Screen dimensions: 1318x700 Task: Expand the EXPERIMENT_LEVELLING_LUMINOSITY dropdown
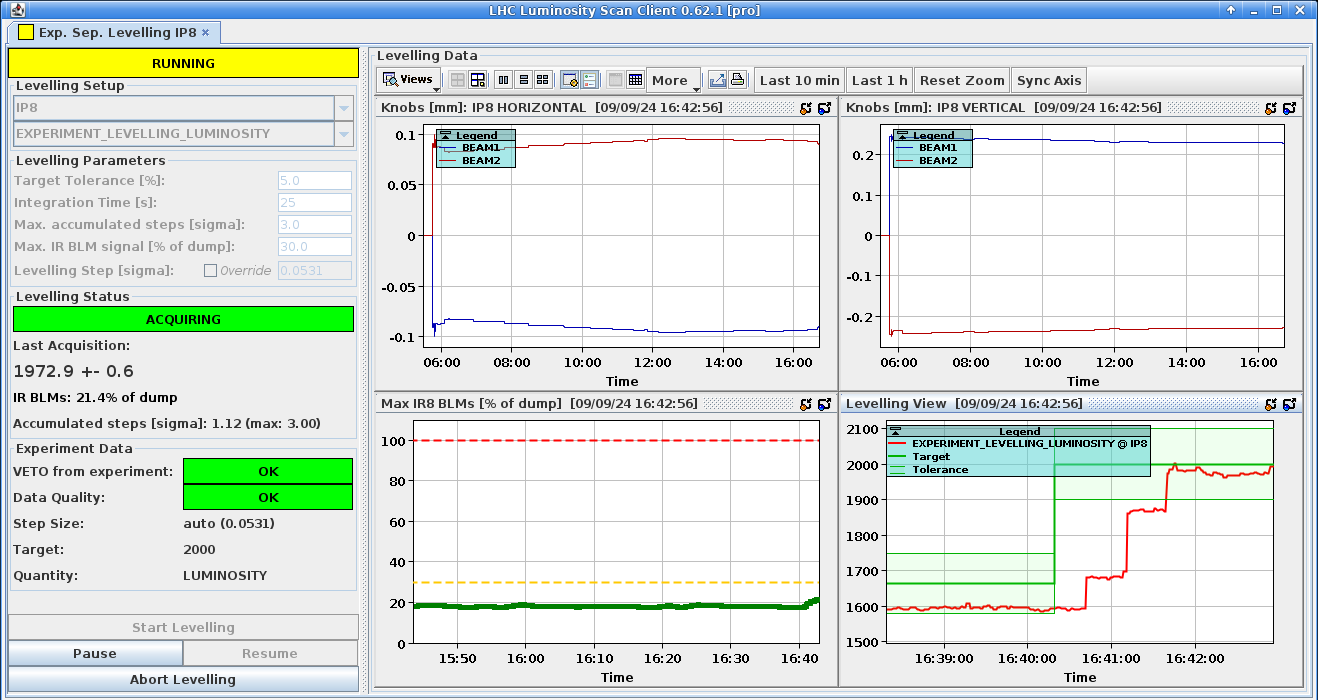(344, 134)
